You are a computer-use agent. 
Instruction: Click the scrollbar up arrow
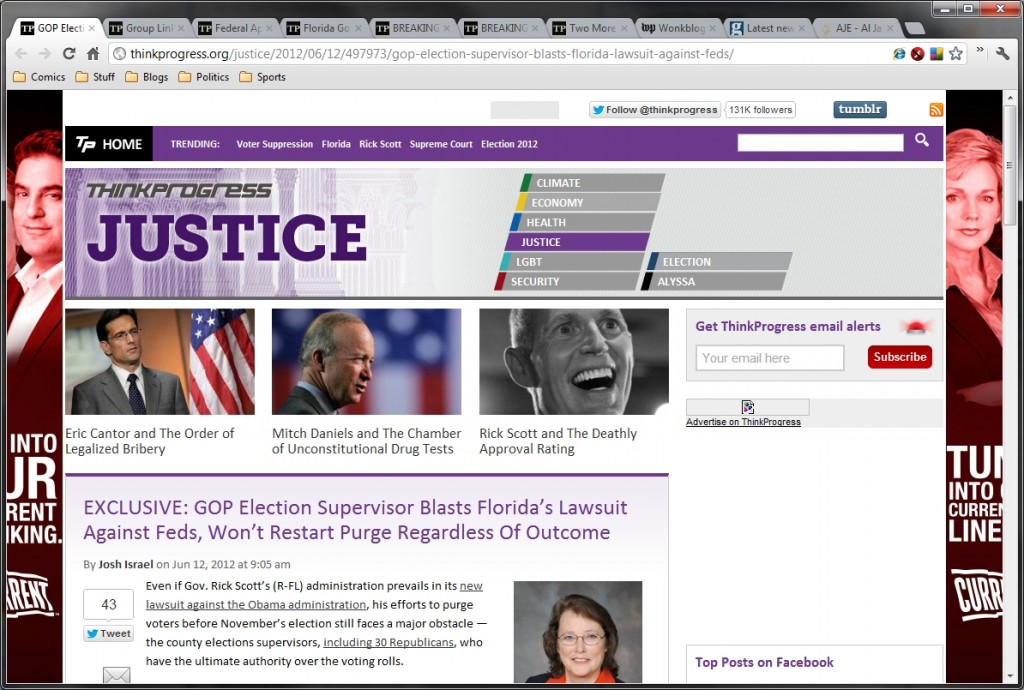[x=1010, y=98]
